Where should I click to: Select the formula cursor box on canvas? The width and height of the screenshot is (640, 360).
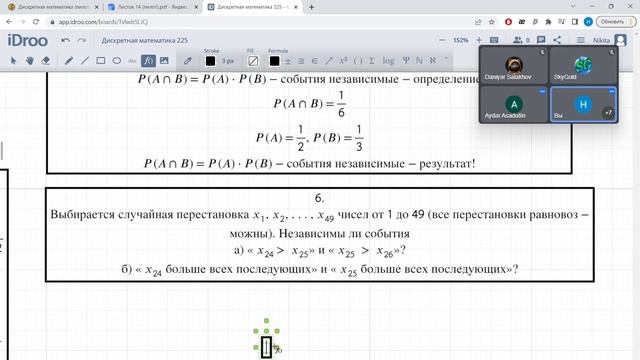pos(266,347)
